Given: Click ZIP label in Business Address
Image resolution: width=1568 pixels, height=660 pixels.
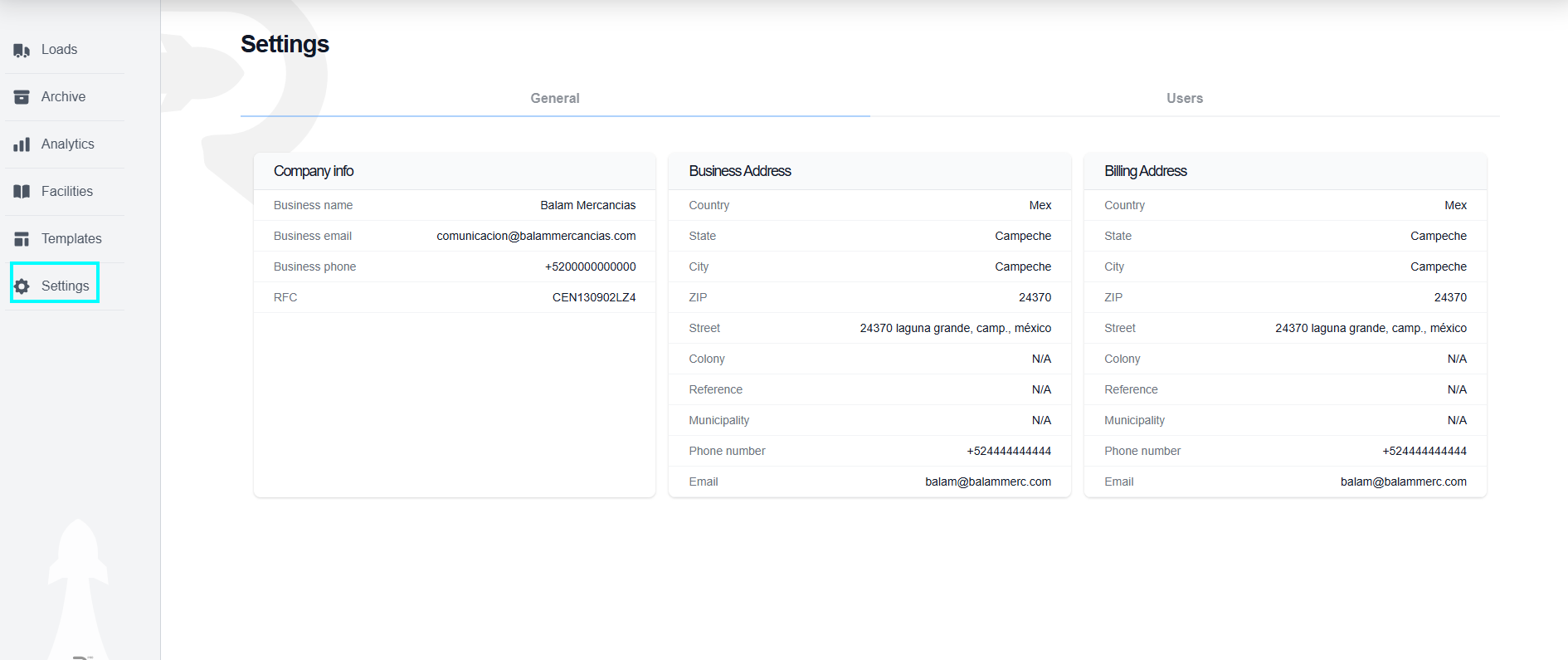Looking at the screenshot, I should (x=698, y=297).
